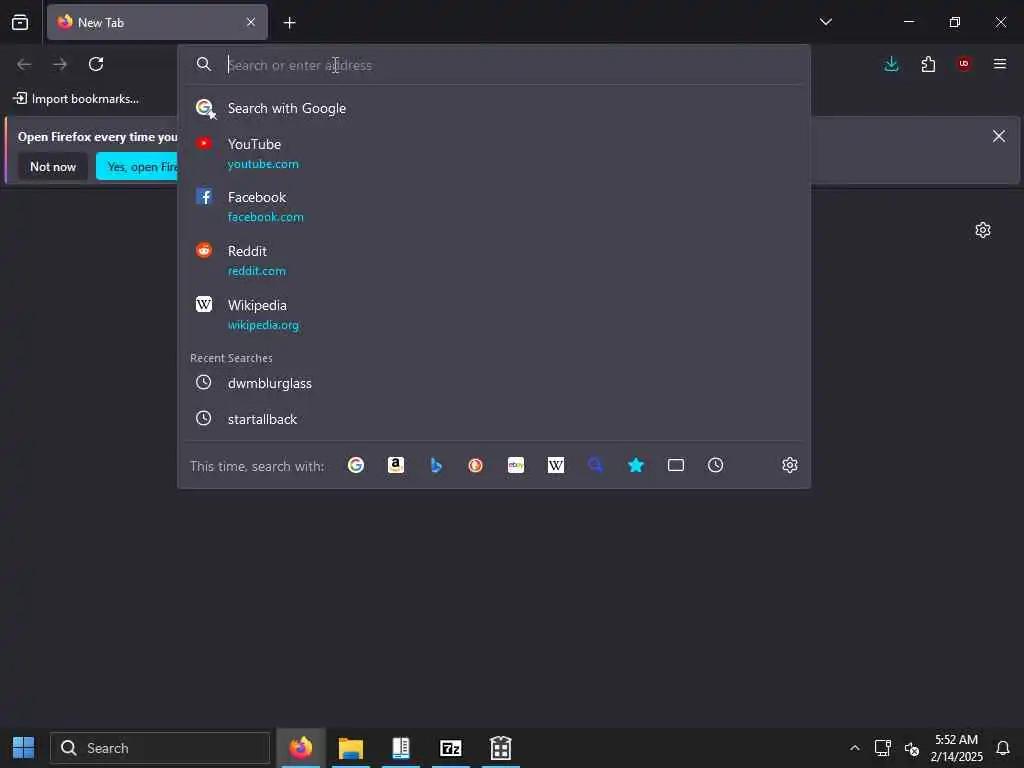Screen dimensions: 1024x768
Task: Search this time with Google icon
Action: pos(356,465)
